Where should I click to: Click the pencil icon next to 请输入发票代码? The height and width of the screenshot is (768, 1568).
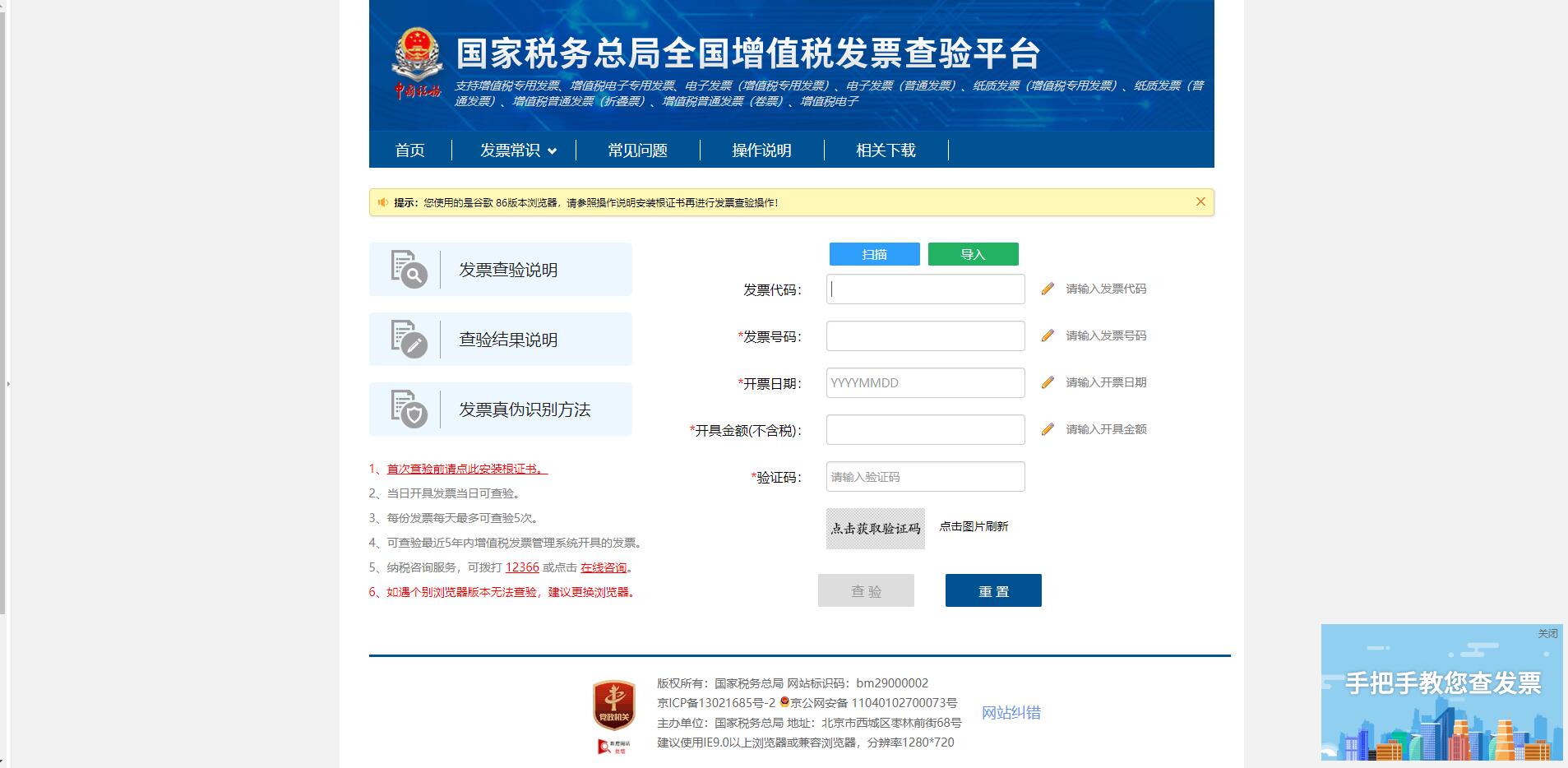click(1048, 289)
